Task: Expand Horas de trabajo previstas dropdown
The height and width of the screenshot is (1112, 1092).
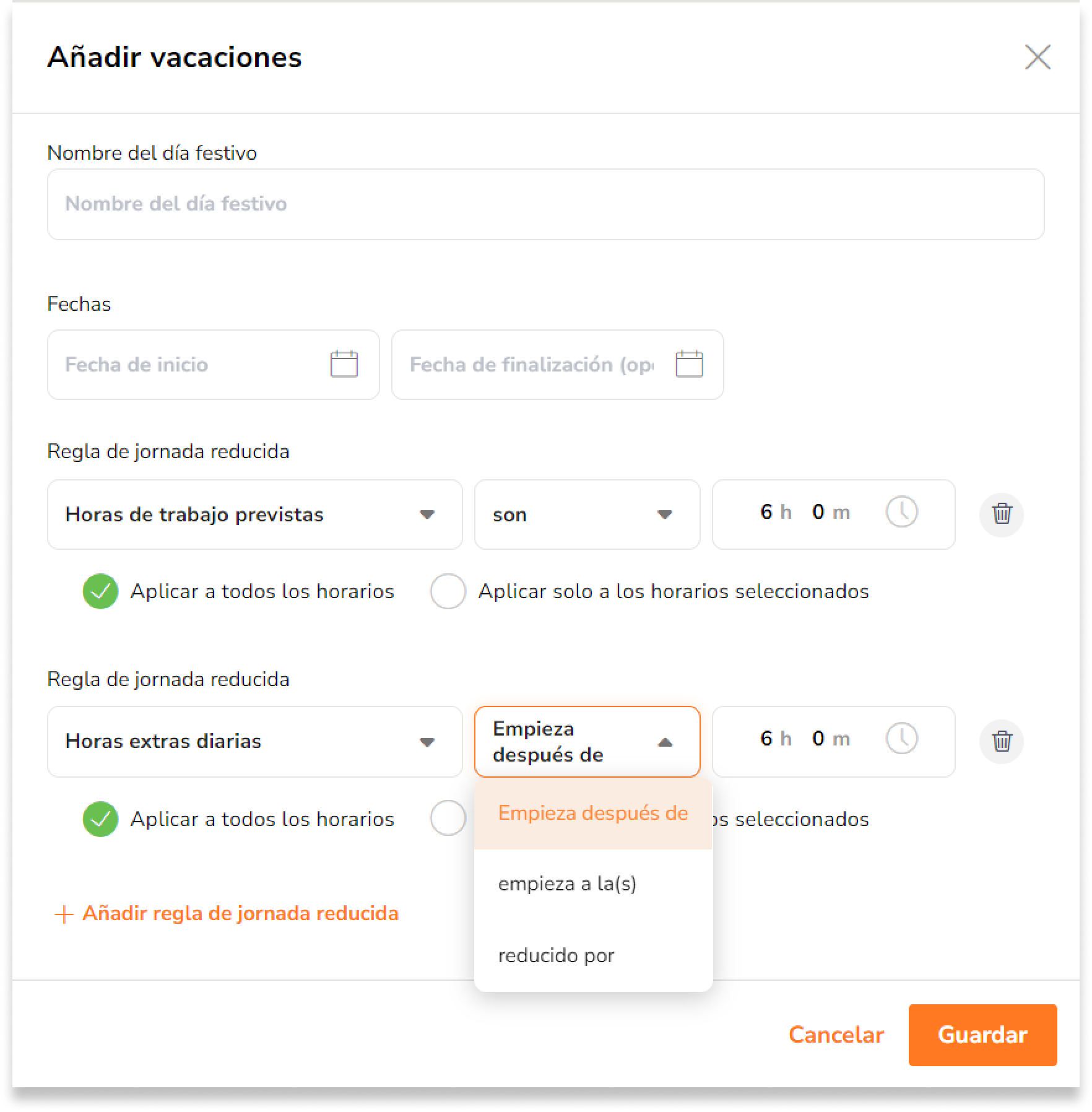Action: point(255,515)
